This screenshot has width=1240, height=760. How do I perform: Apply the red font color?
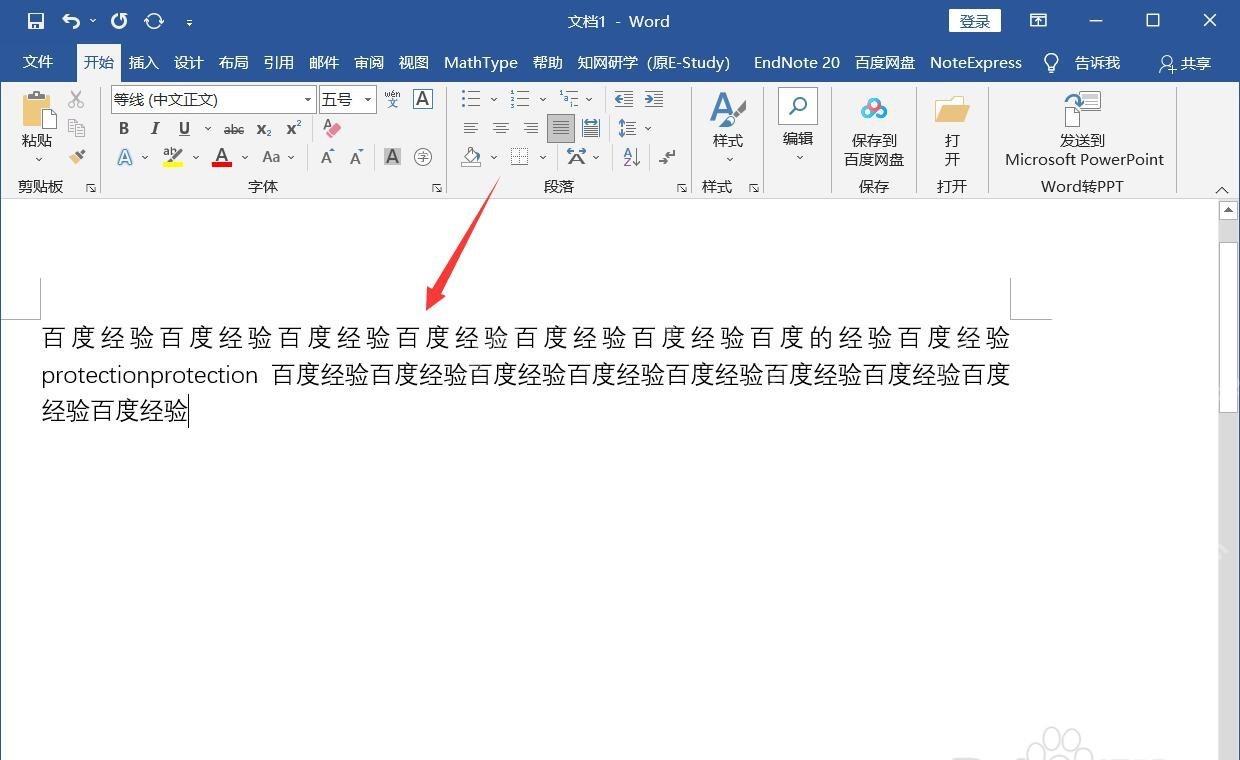click(222, 157)
